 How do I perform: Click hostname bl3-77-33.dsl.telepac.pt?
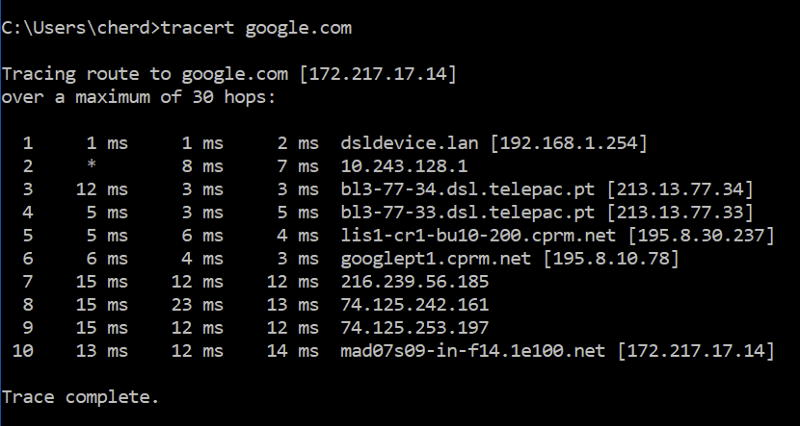pyautogui.click(x=468, y=212)
